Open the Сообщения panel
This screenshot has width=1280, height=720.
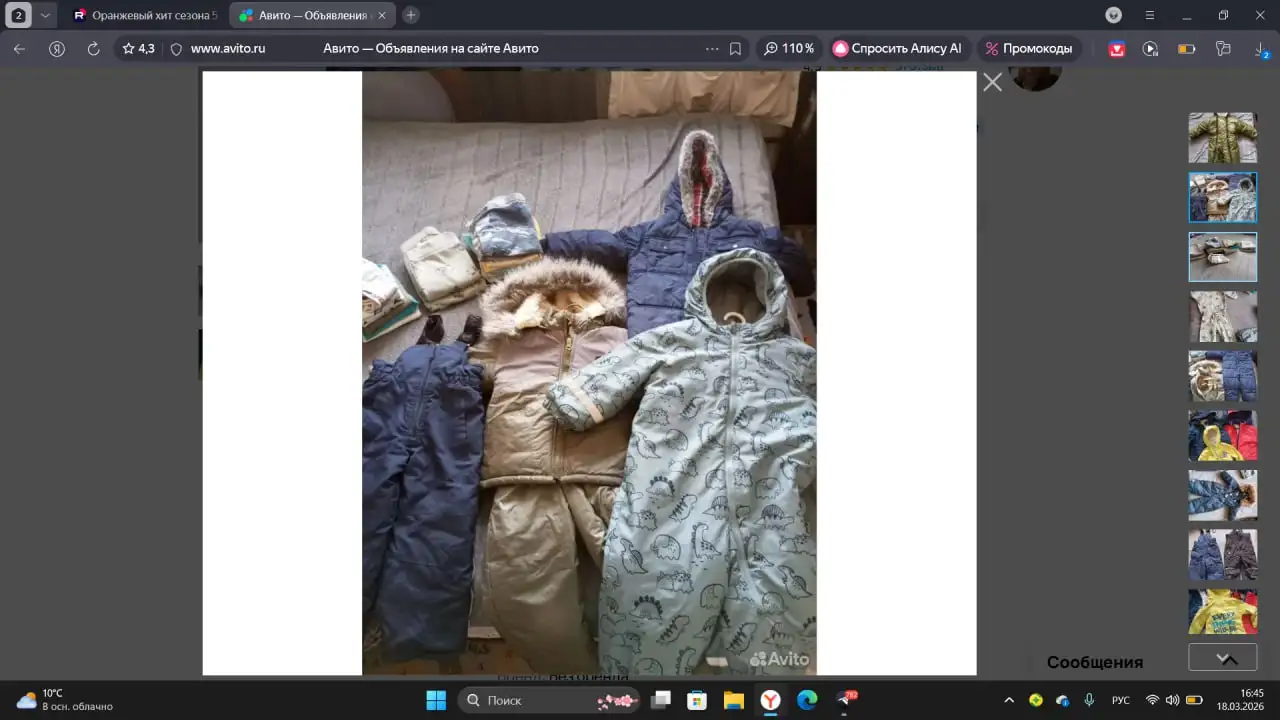[1094, 662]
